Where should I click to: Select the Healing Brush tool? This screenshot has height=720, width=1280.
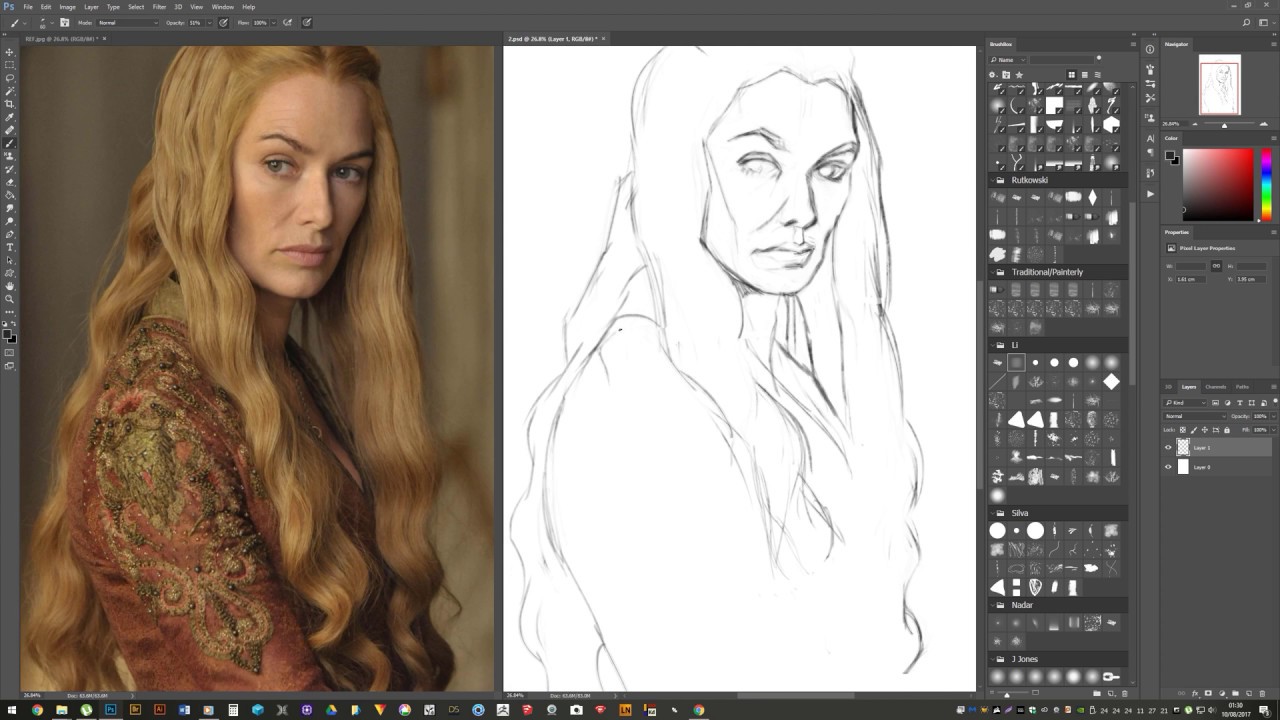pyautogui.click(x=10, y=130)
